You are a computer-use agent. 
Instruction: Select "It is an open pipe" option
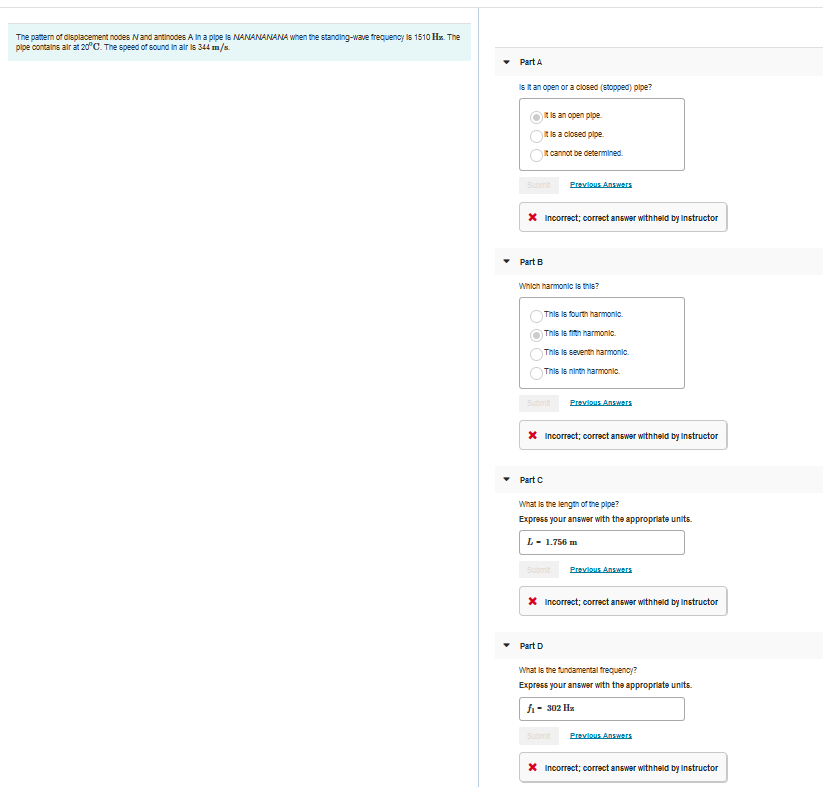pyautogui.click(x=536, y=115)
